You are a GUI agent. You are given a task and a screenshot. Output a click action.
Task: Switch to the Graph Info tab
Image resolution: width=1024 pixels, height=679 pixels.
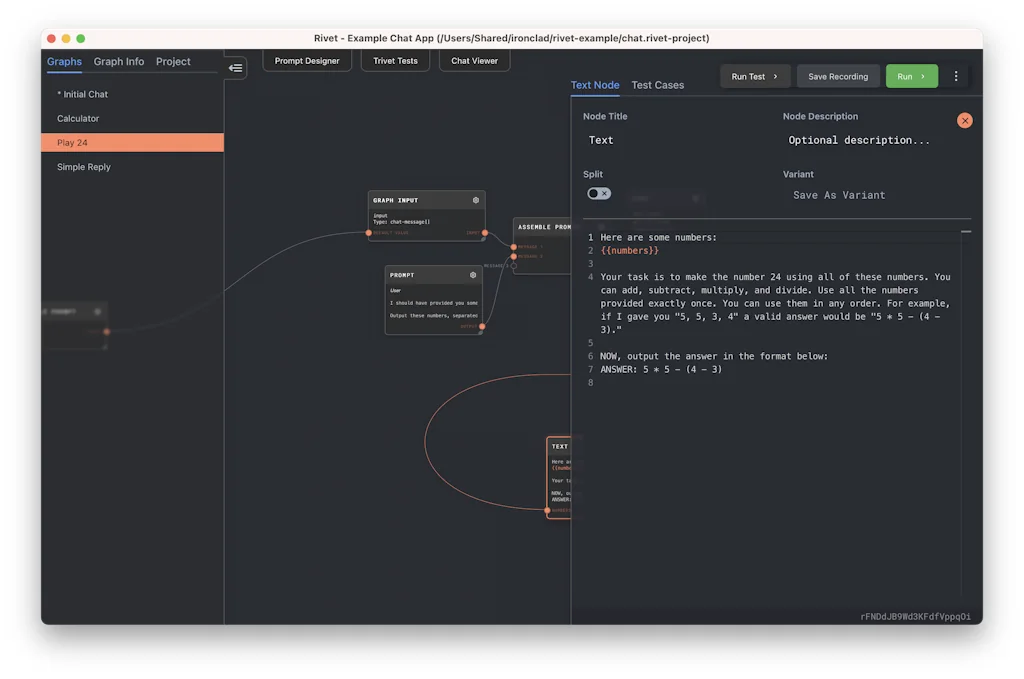coord(118,61)
